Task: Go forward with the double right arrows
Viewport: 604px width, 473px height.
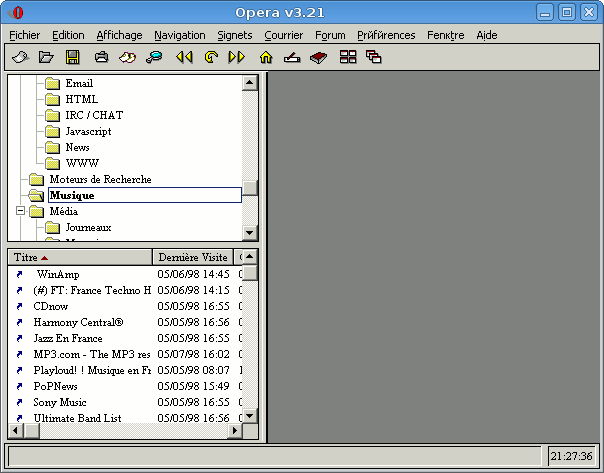Action: click(237, 57)
